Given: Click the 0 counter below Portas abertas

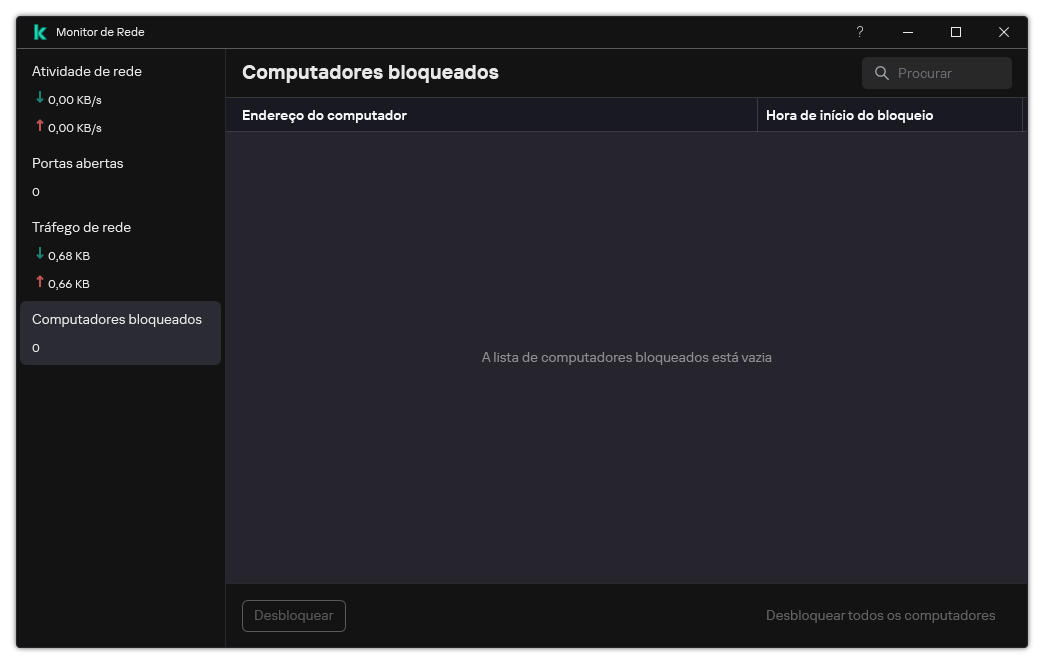Looking at the screenshot, I should tap(36, 191).
